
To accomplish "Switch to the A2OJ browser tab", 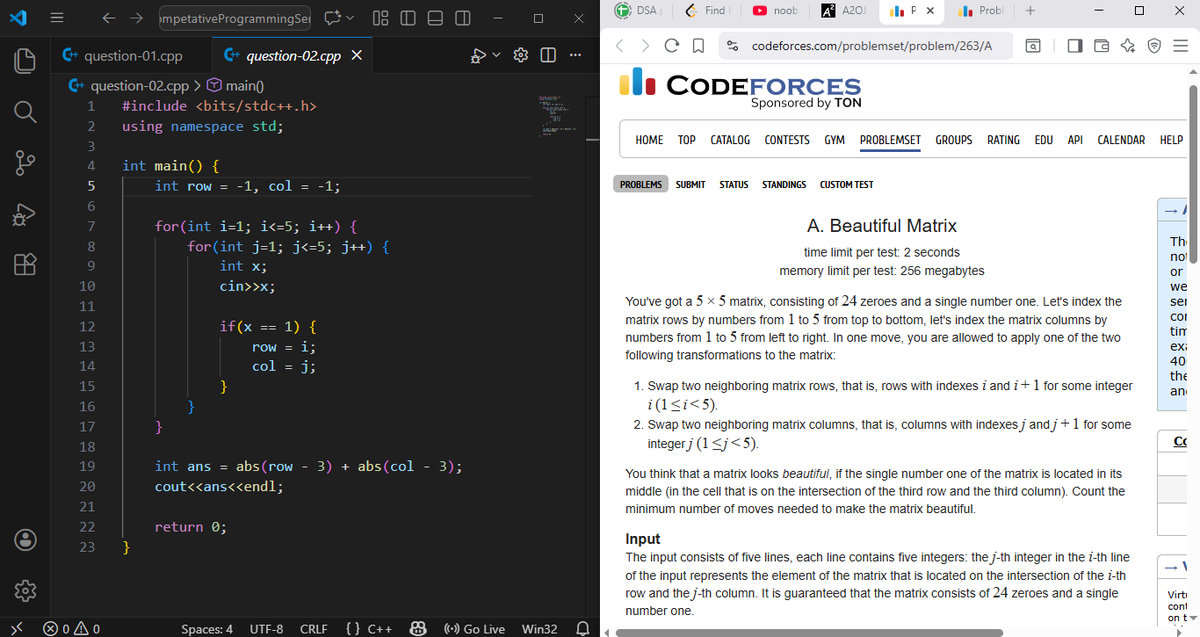I will tap(844, 11).
